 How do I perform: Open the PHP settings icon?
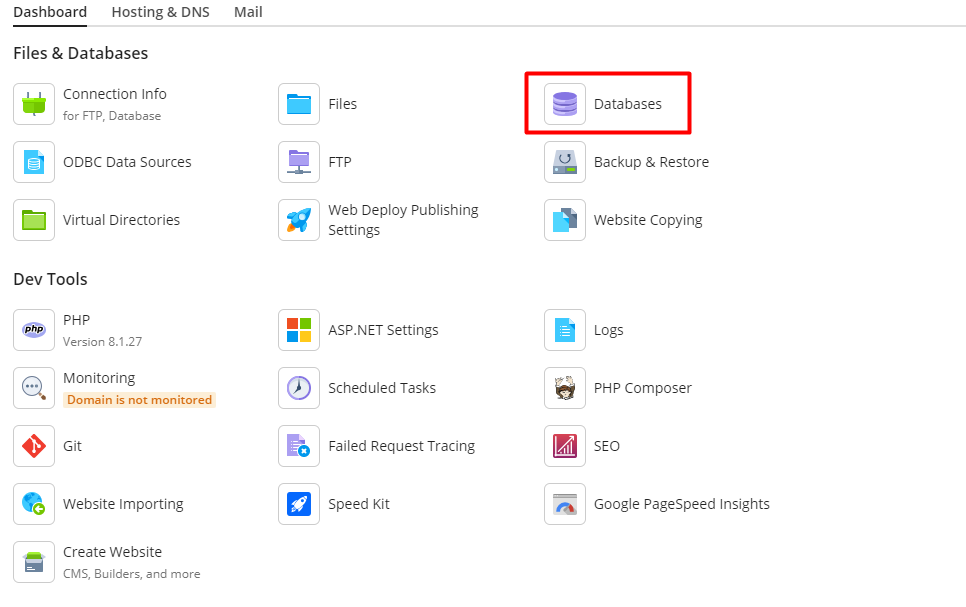pyautogui.click(x=34, y=330)
